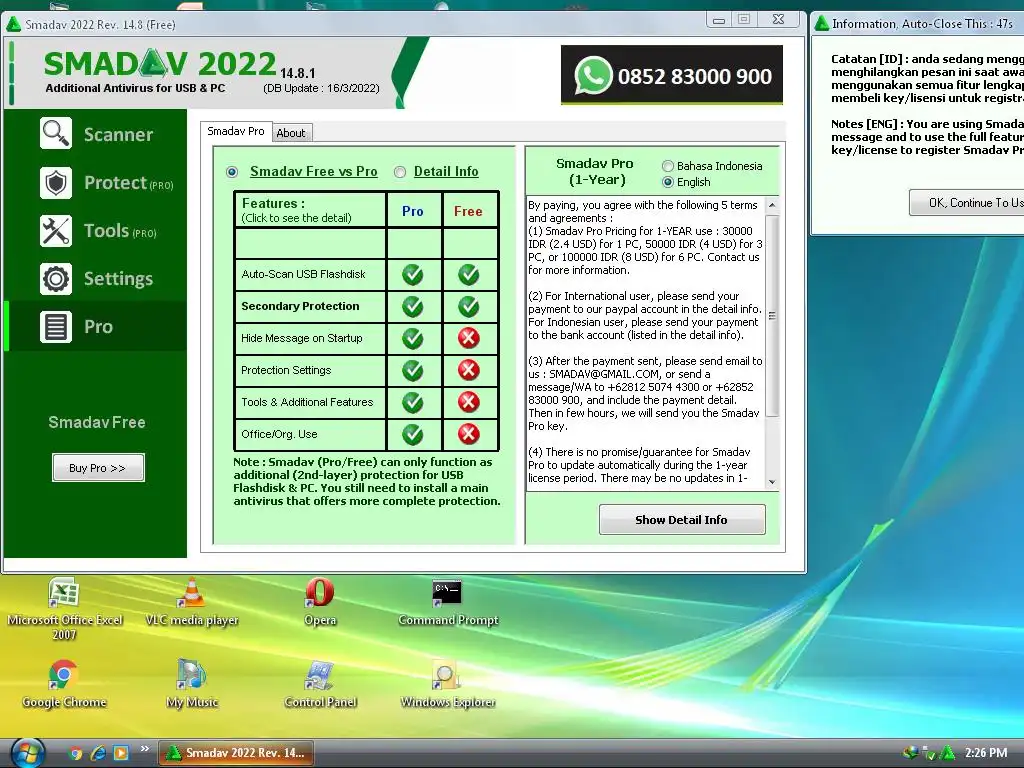
Task: Launch VLC media player desktop icon
Action: pyautogui.click(x=191, y=601)
